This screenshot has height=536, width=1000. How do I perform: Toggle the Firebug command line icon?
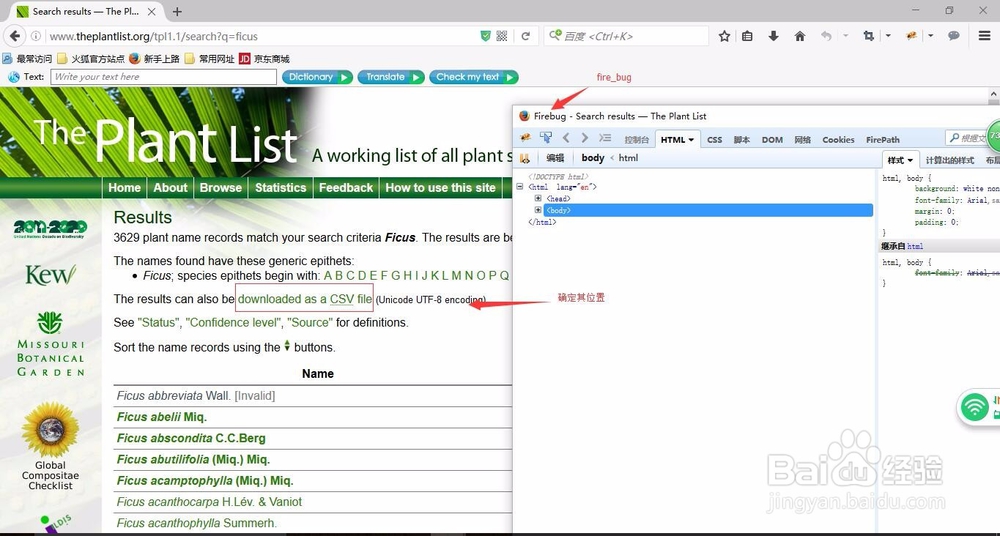(x=605, y=138)
